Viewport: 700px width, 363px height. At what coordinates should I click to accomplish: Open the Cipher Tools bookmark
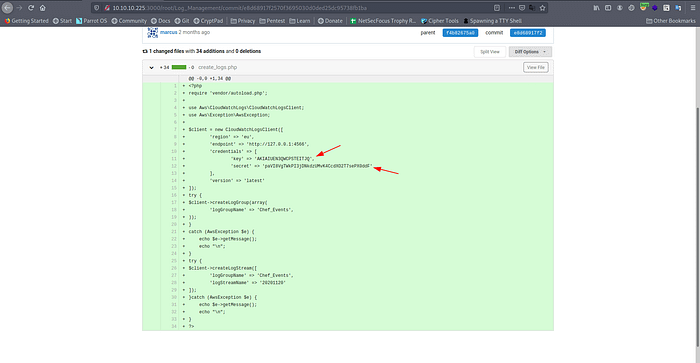(x=440, y=21)
